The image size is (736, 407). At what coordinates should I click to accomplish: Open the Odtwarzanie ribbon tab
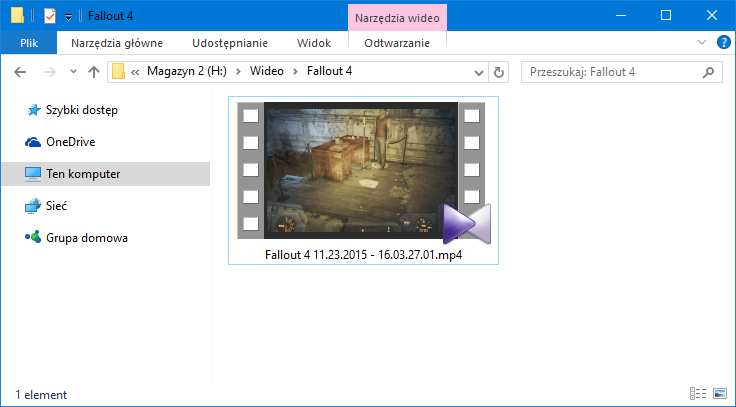coord(397,43)
